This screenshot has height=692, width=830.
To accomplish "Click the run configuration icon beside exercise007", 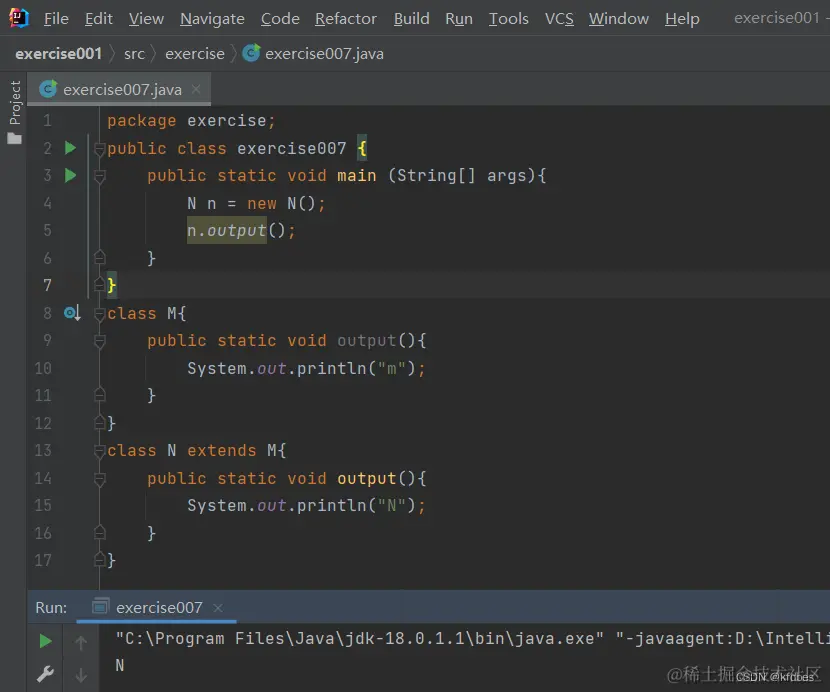I will tap(101, 606).
